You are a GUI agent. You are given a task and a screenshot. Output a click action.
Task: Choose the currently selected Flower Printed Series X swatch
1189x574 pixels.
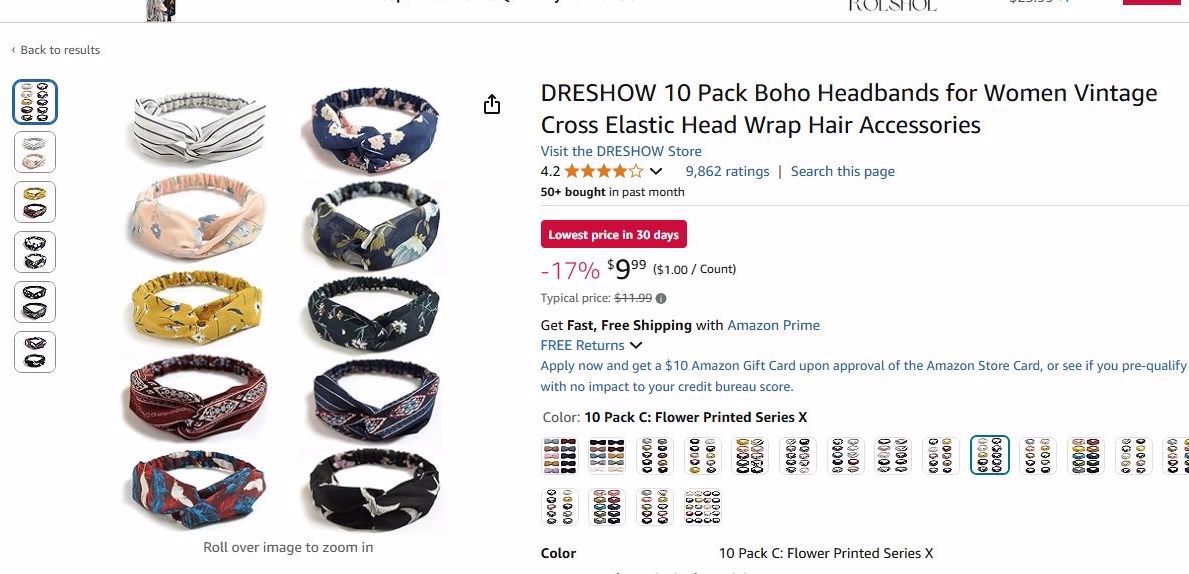tap(990, 455)
